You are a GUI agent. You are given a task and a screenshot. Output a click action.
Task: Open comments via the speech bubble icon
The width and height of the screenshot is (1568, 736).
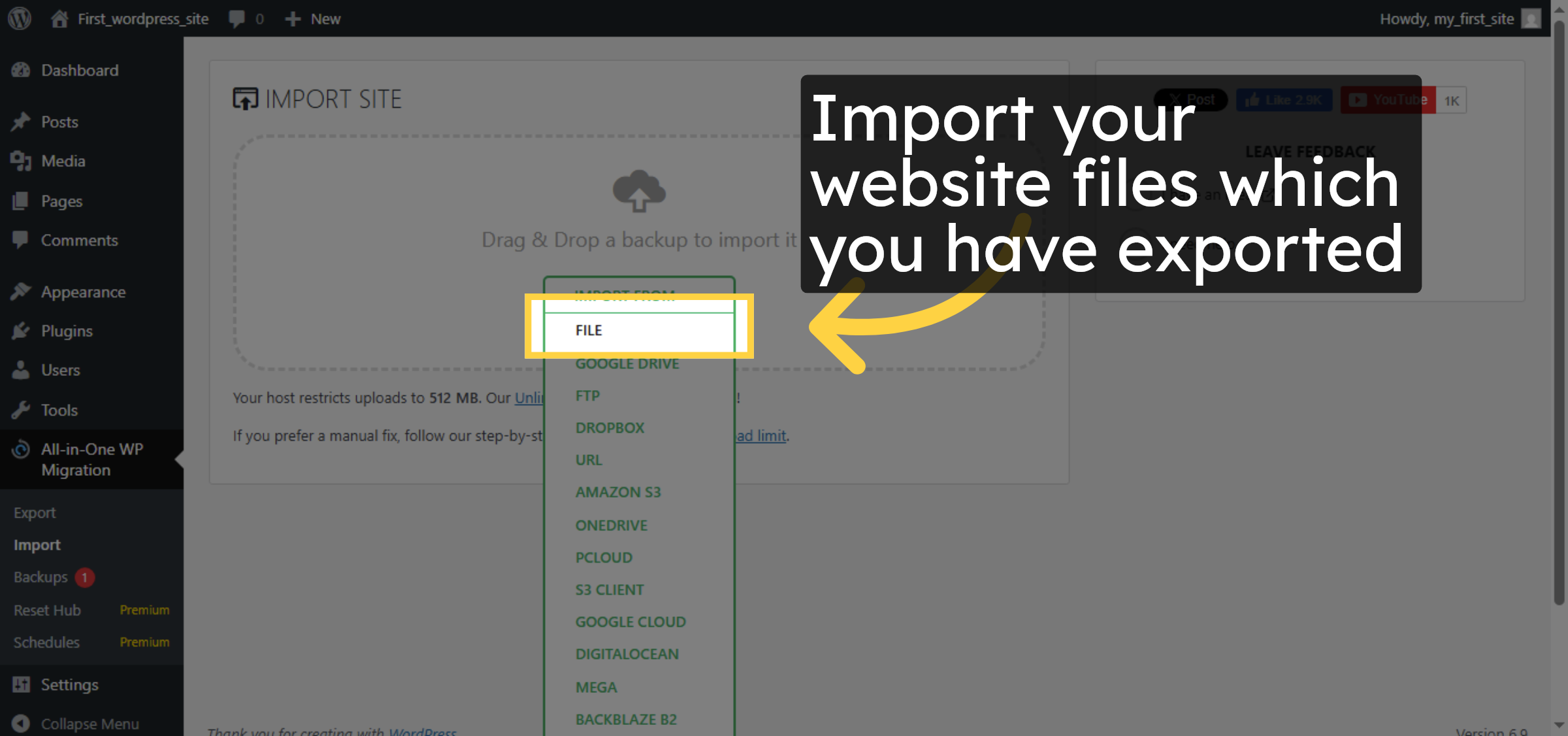pyautogui.click(x=237, y=18)
